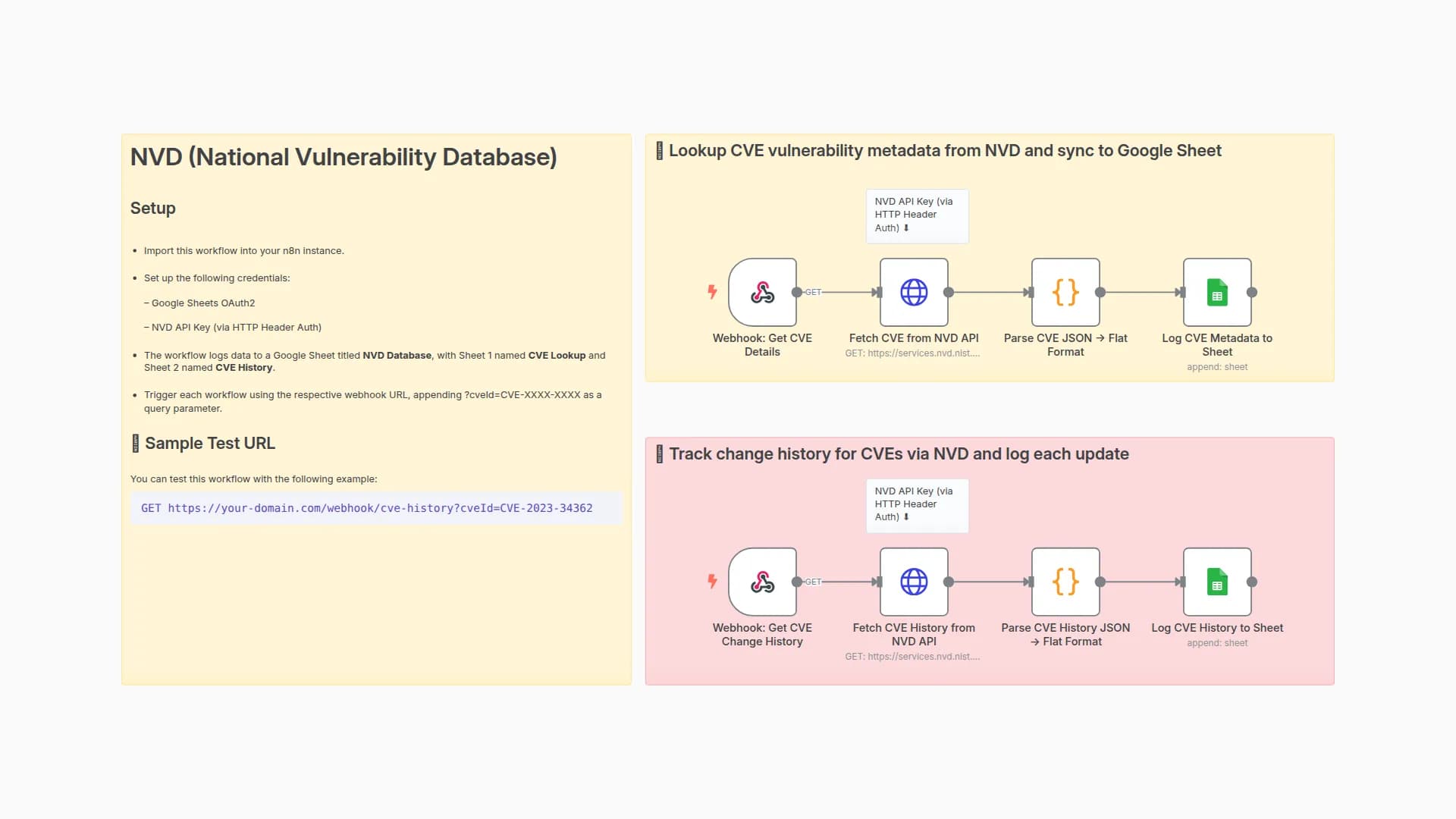
Task: Select the Webhook: Get CVE Details node
Action: 762,292
